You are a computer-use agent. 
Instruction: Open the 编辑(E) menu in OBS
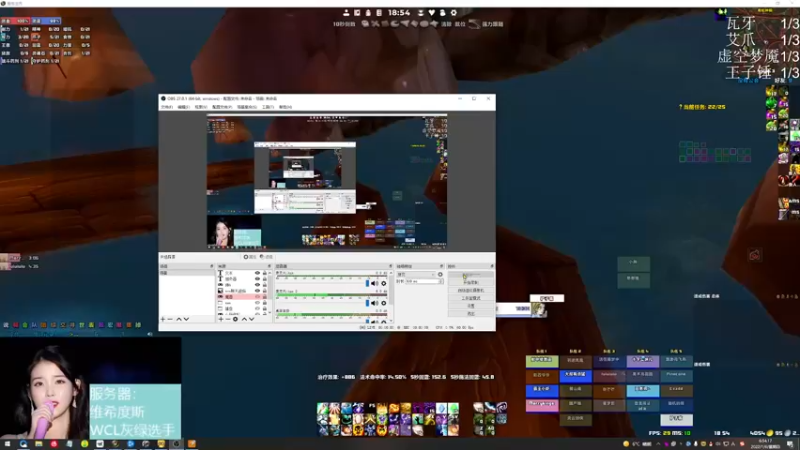click(184, 107)
